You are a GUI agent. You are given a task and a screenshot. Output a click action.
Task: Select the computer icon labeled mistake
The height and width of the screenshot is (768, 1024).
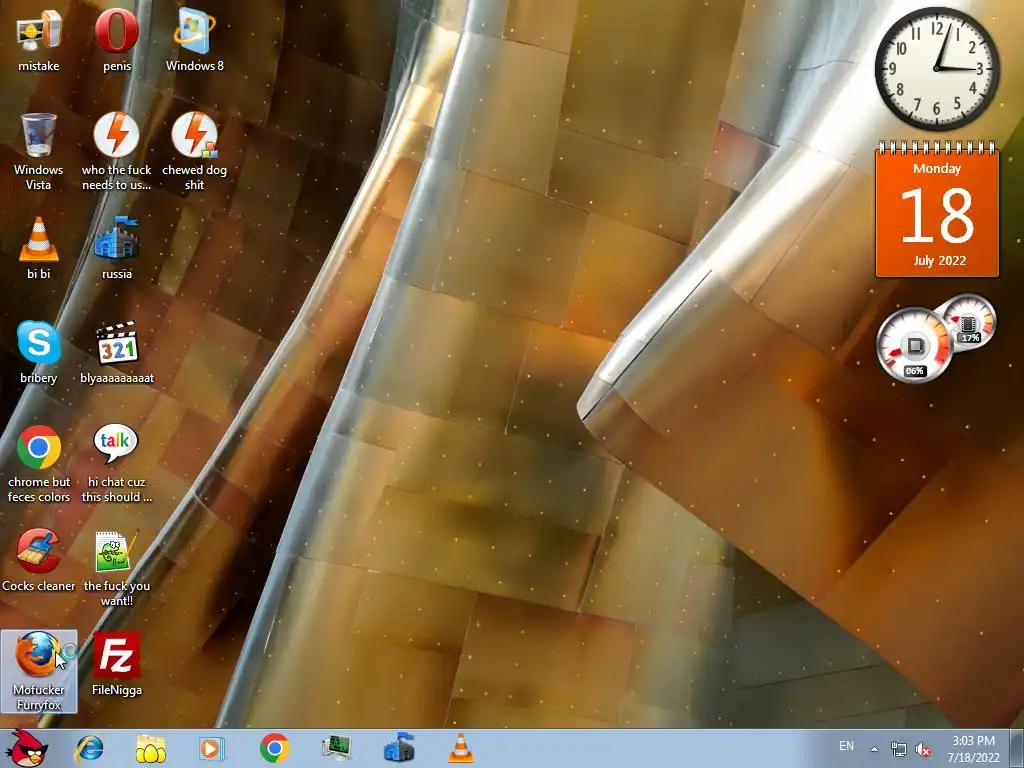pos(39,31)
